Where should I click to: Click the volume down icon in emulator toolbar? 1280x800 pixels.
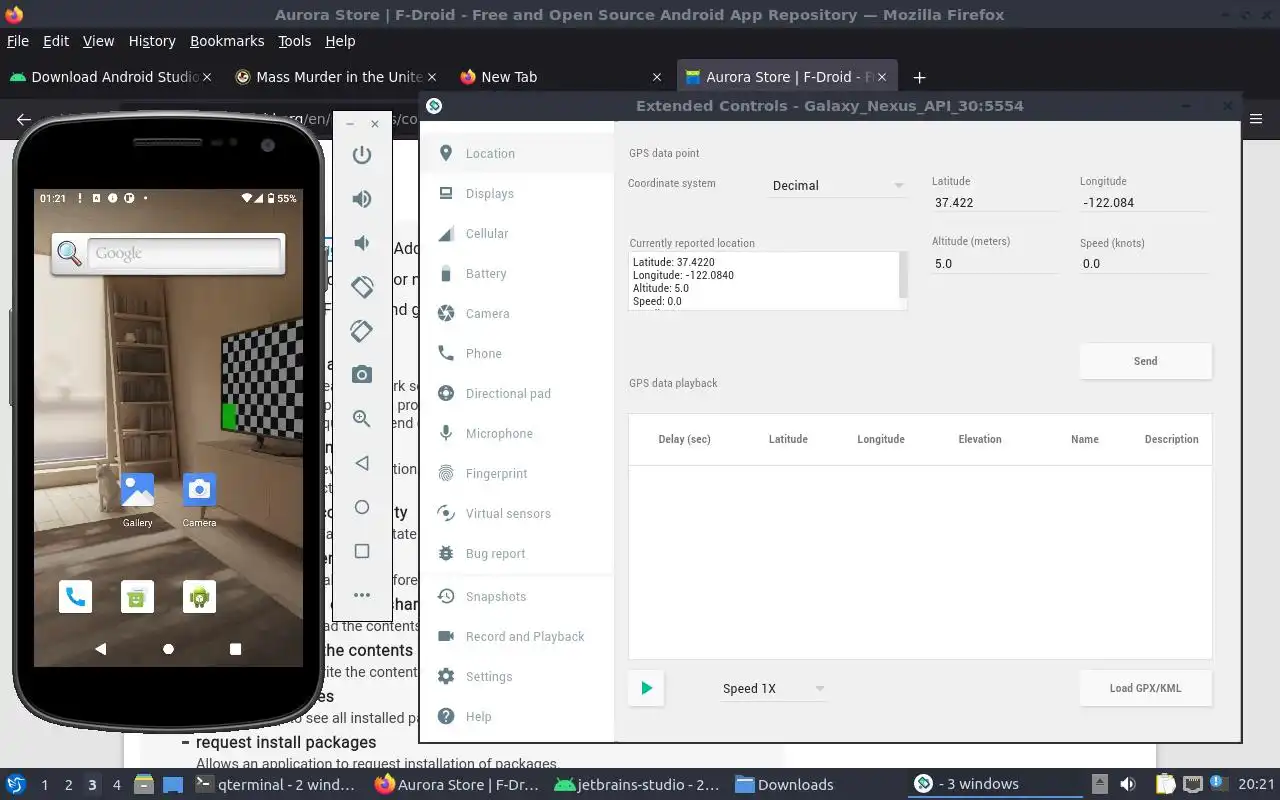pos(362,243)
